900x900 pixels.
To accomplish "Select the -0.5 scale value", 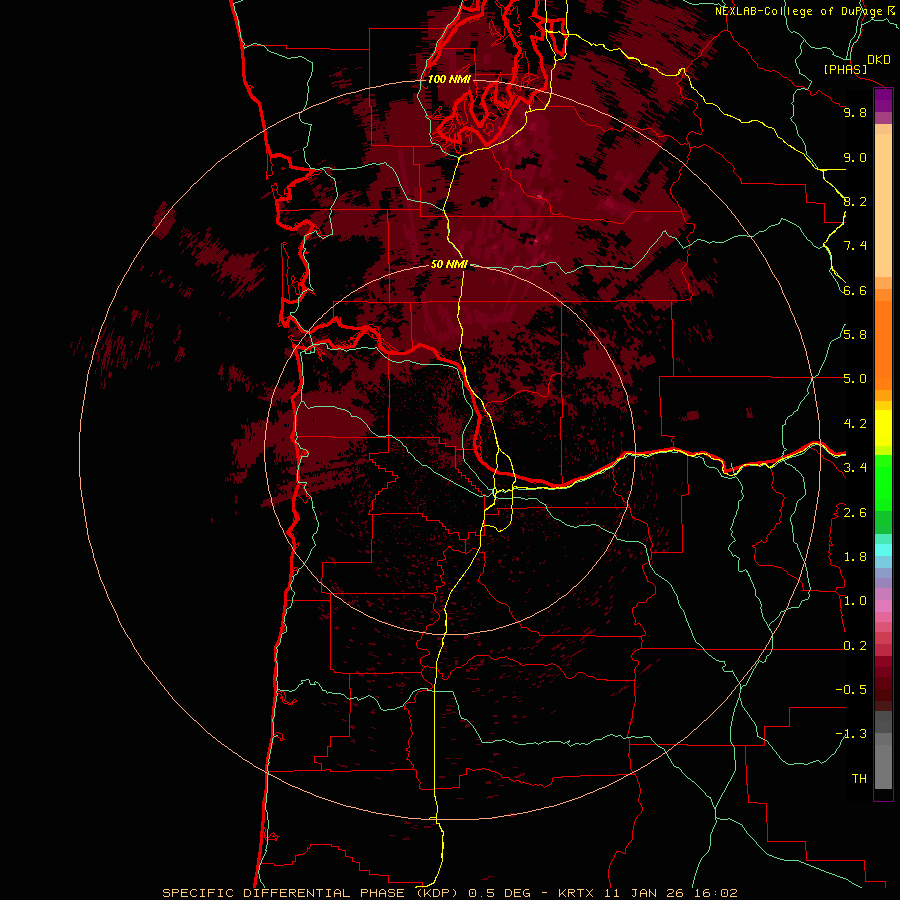I will coord(851,690).
